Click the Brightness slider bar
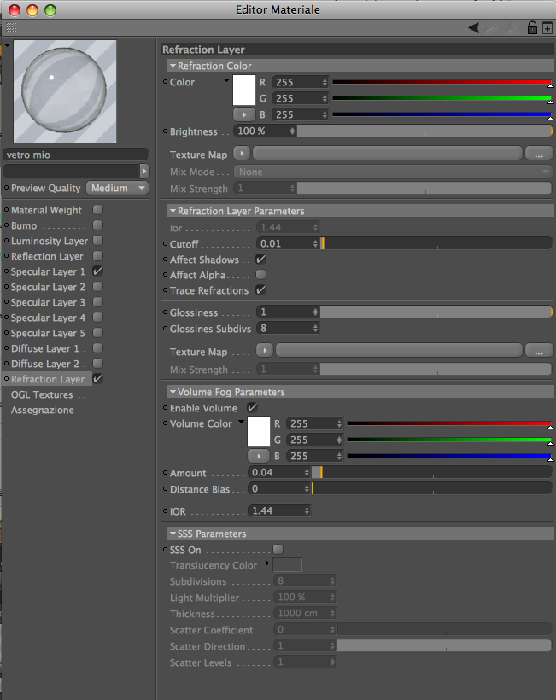 click(x=425, y=131)
